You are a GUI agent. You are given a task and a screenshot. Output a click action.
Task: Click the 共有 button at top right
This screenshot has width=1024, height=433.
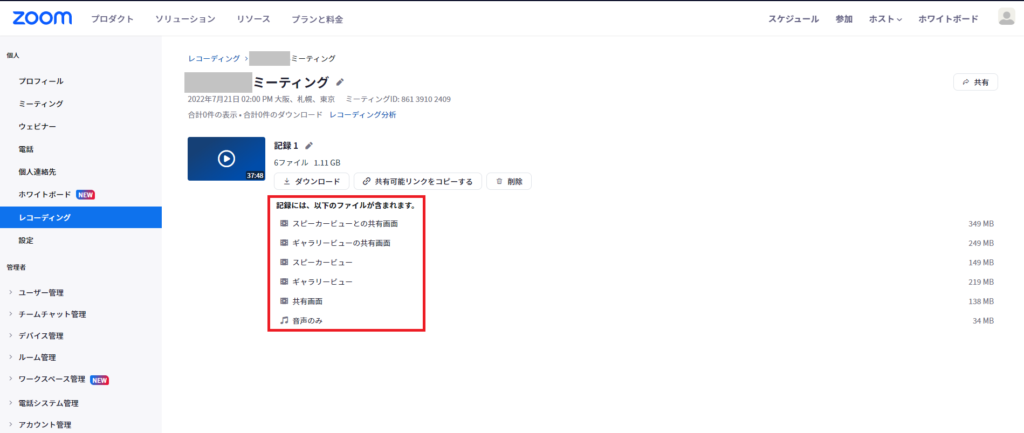pyautogui.click(x=974, y=82)
